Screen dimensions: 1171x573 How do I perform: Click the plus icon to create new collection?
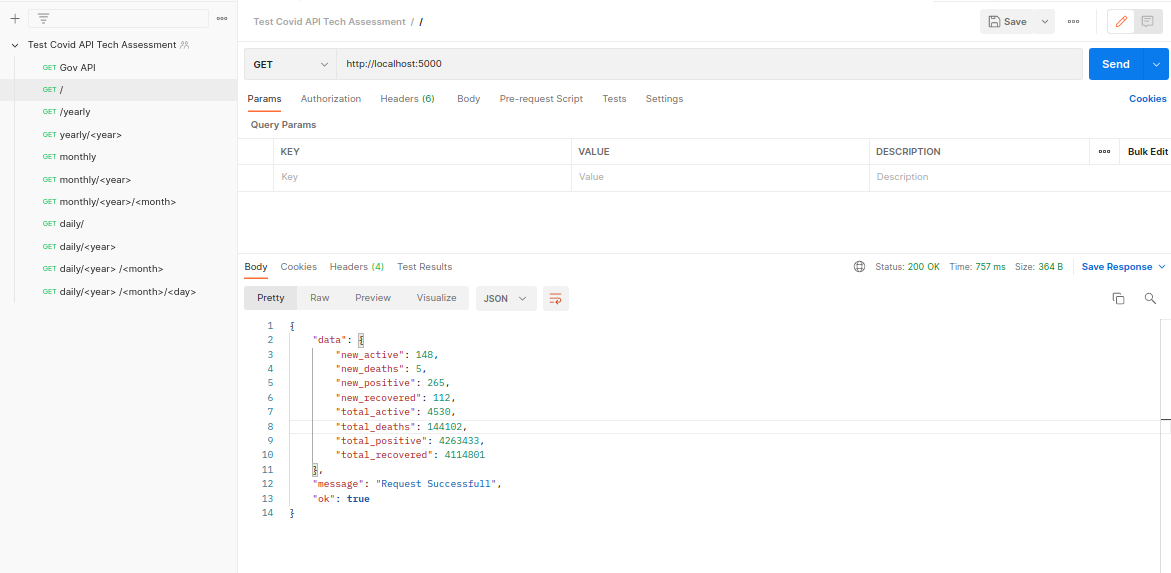(15, 19)
